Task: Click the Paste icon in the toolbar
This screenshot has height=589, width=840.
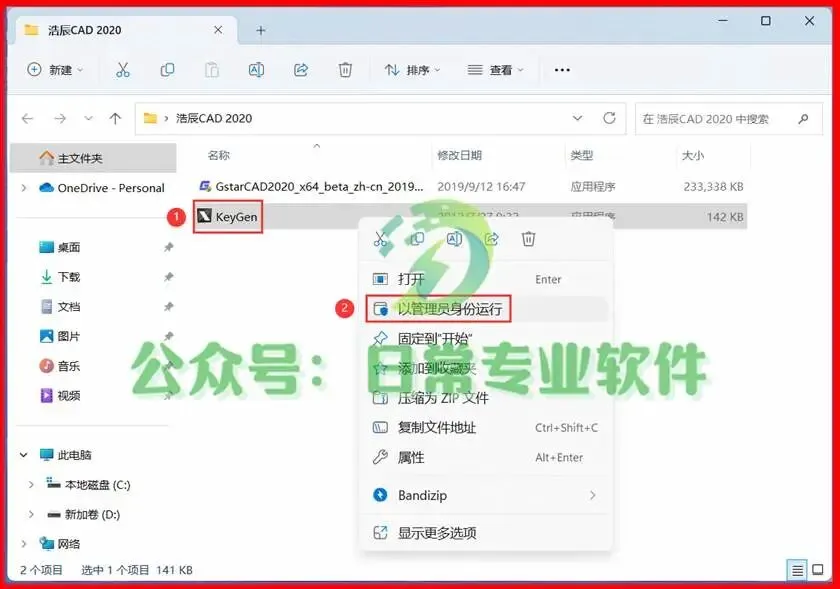Action: (212, 70)
